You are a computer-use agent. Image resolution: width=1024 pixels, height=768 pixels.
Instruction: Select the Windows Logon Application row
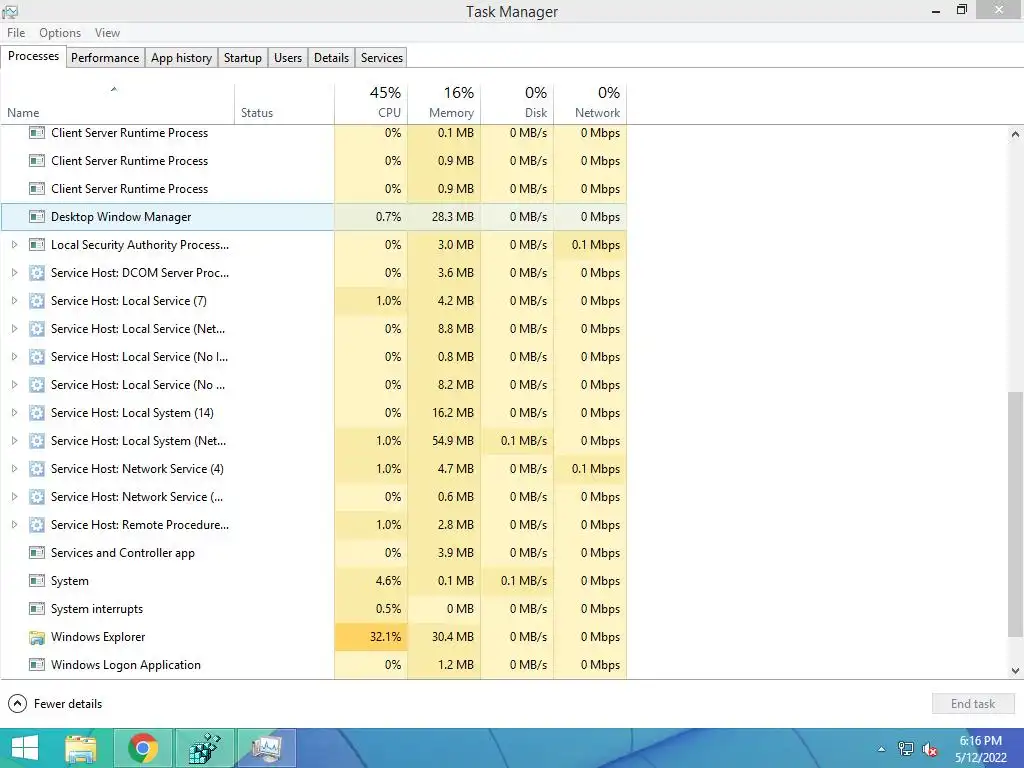click(313, 665)
